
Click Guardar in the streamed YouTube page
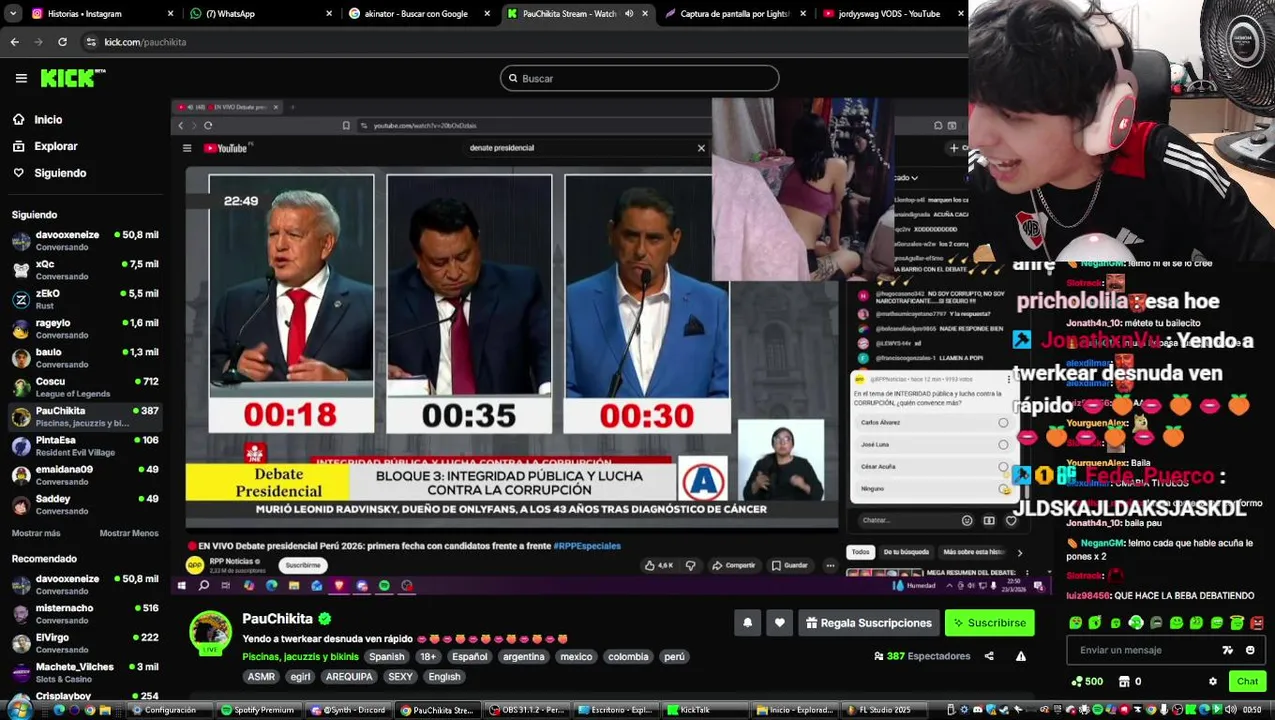(x=789, y=566)
